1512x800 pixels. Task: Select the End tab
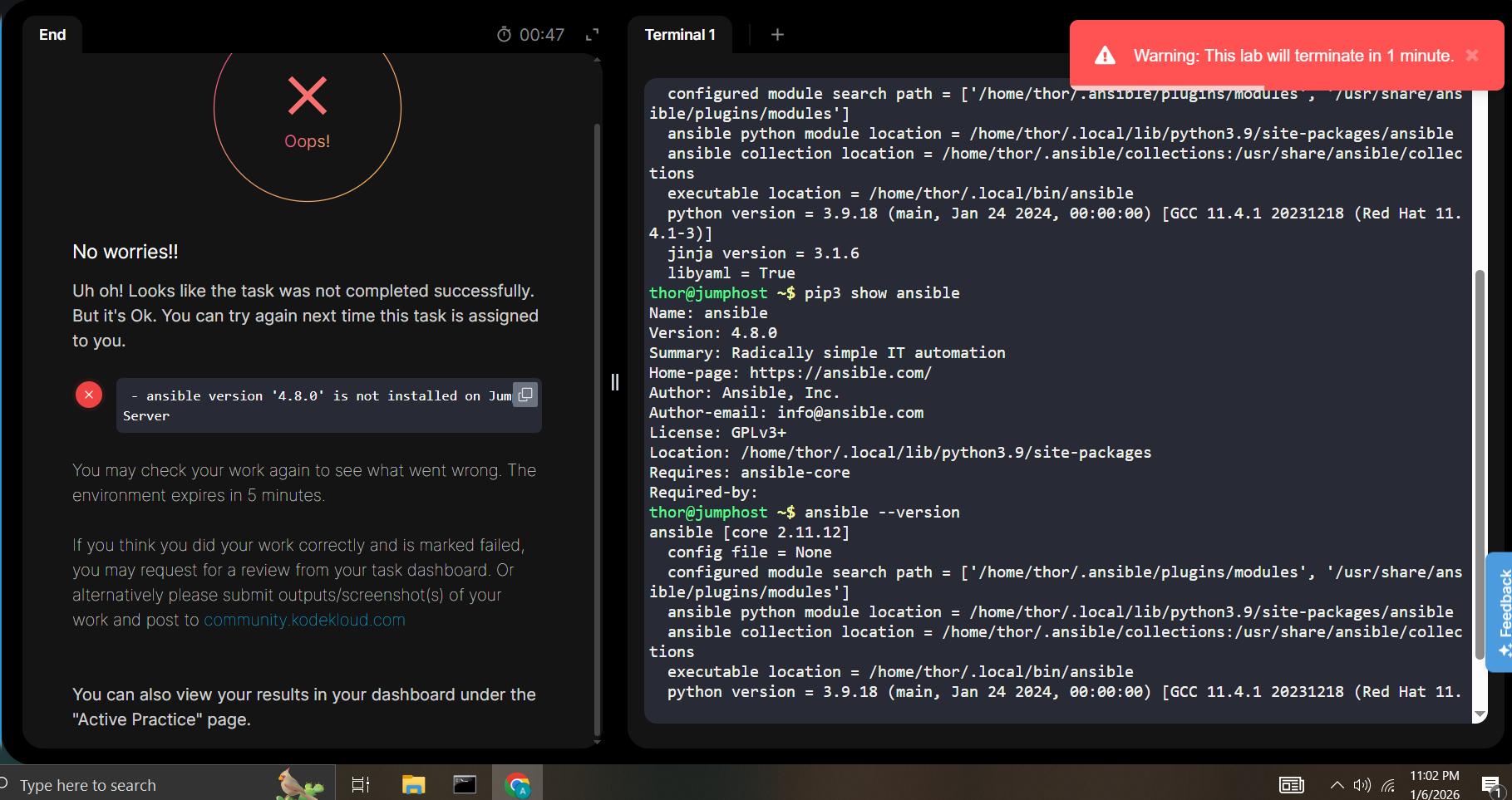click(52, 35)
